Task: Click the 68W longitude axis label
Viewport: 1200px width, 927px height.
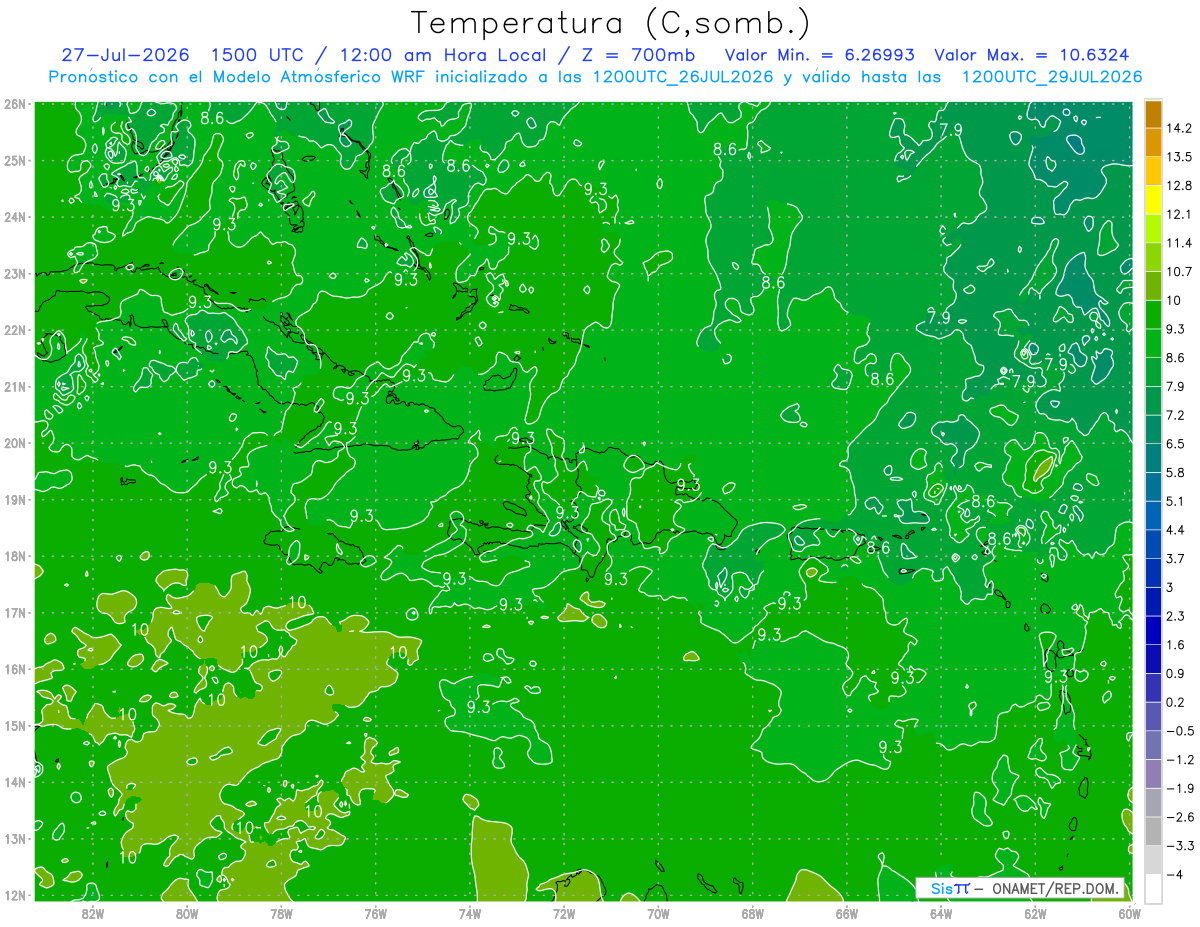Action: (x=752, y=913)
